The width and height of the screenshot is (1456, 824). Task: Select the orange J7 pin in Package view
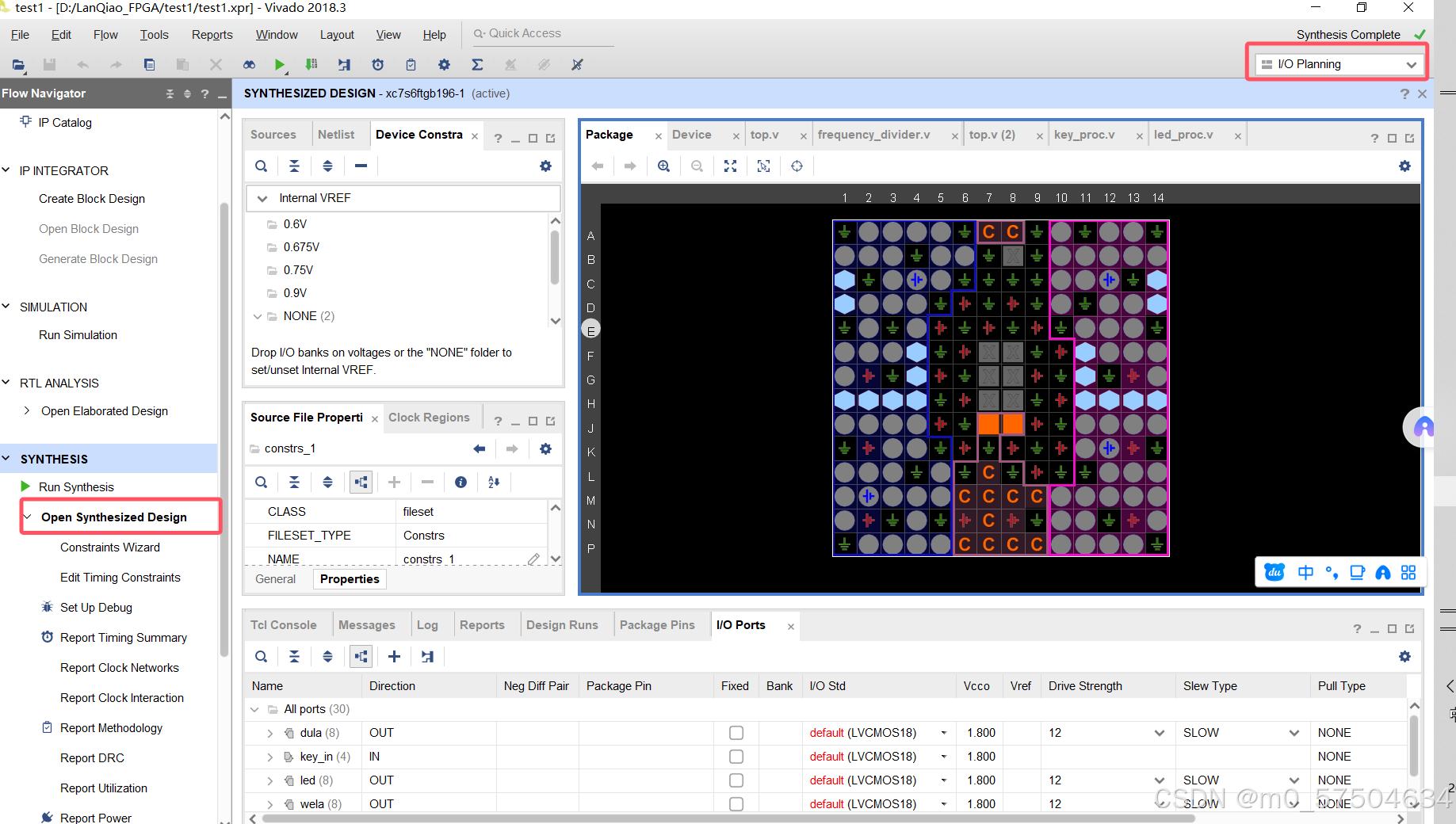pyautogui.click(x=988, y=424)
